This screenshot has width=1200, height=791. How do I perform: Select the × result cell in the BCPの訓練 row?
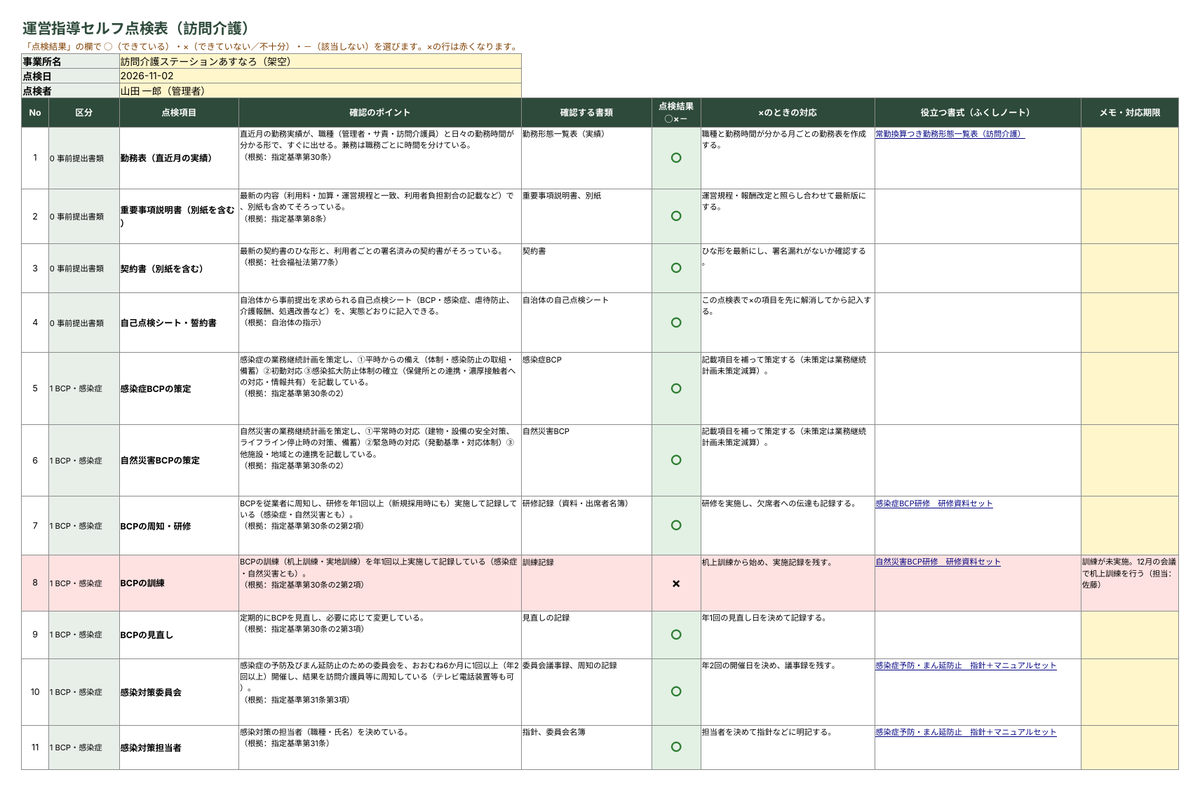click(676, 583)
